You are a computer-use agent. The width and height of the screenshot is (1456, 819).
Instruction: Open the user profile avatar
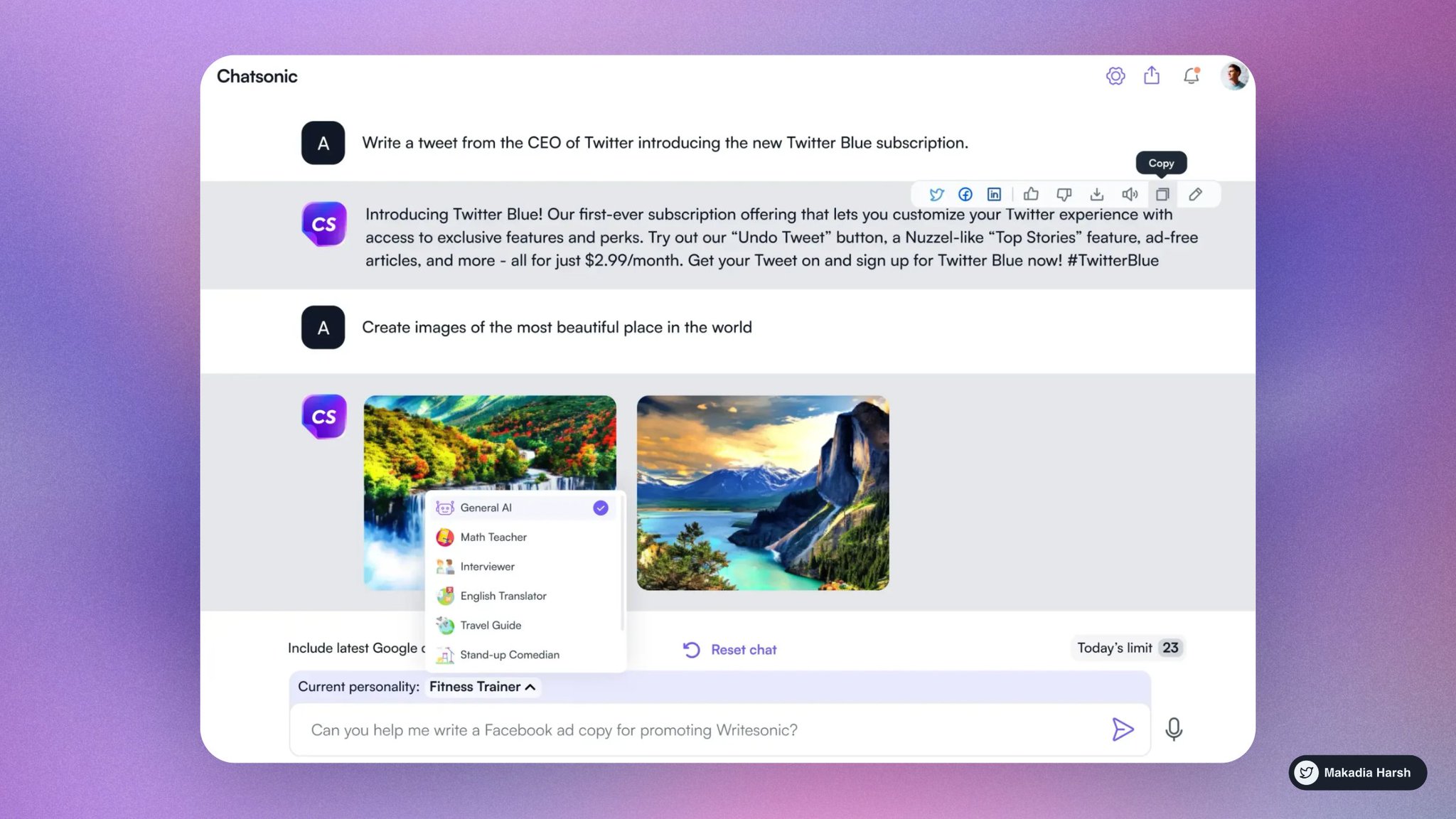(x=1234, y=76)
